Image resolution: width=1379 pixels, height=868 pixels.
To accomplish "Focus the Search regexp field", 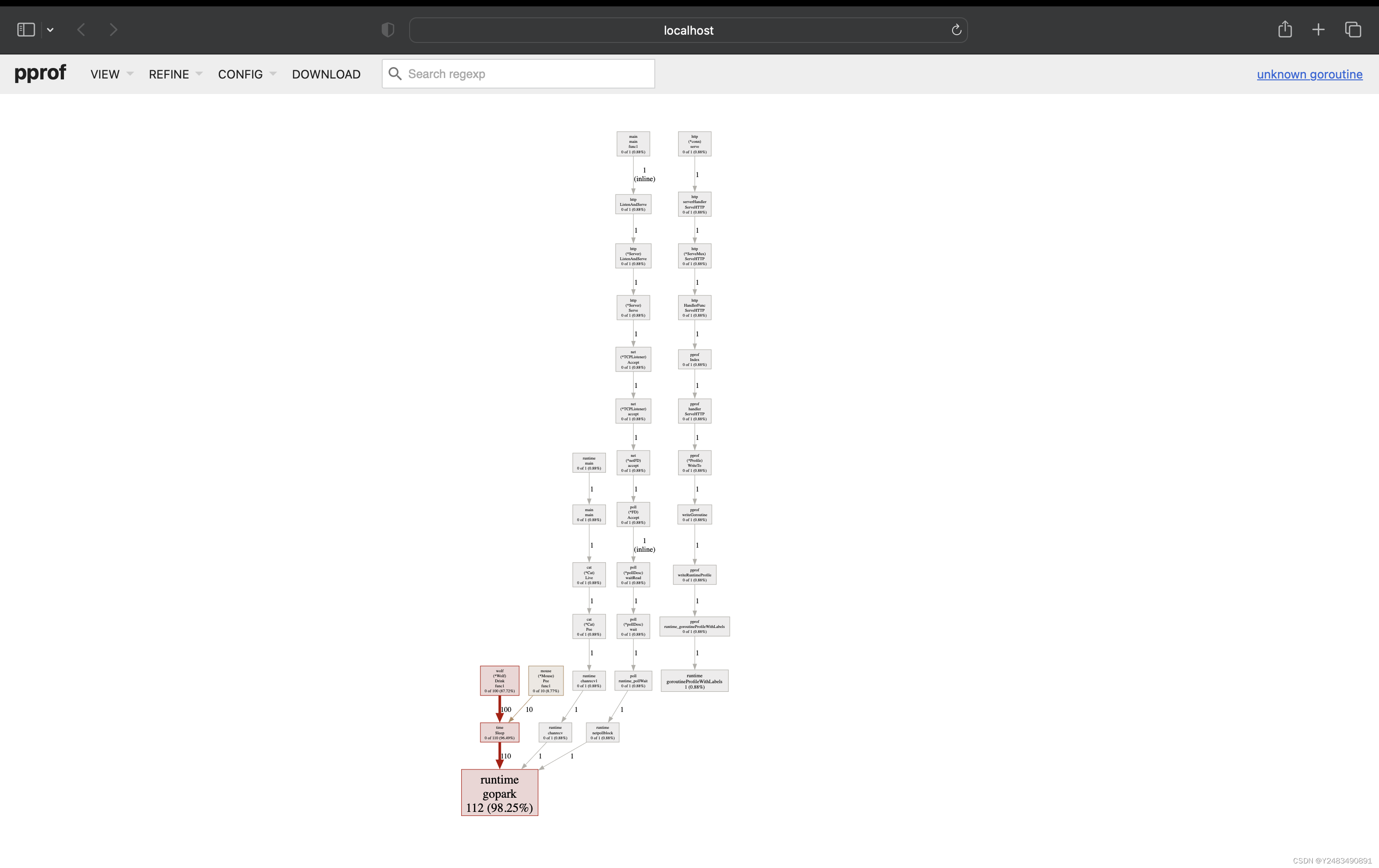I will tap(527, 74).
